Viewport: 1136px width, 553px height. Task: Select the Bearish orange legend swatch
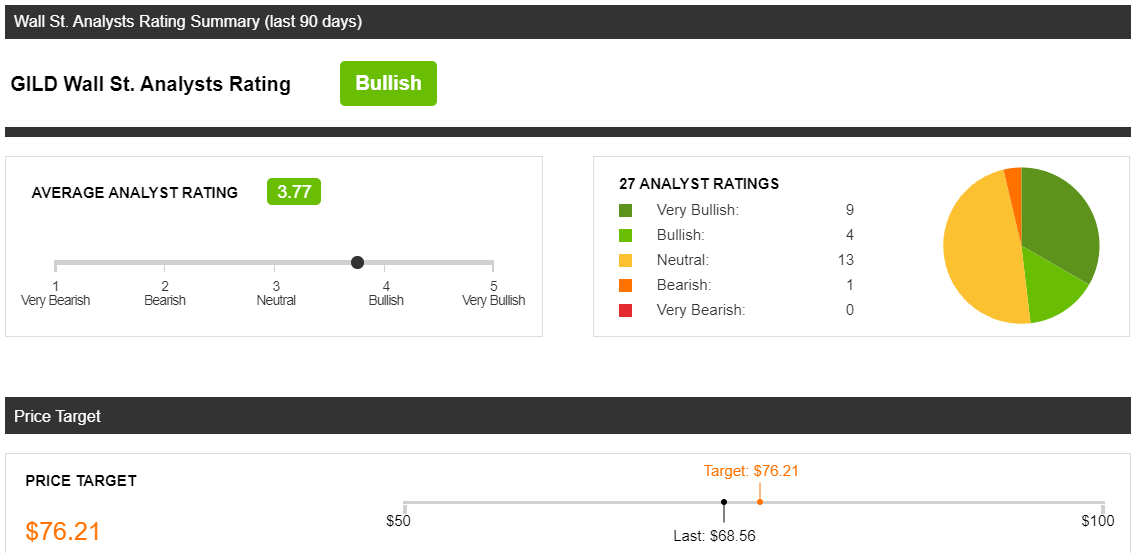[625, 285]
